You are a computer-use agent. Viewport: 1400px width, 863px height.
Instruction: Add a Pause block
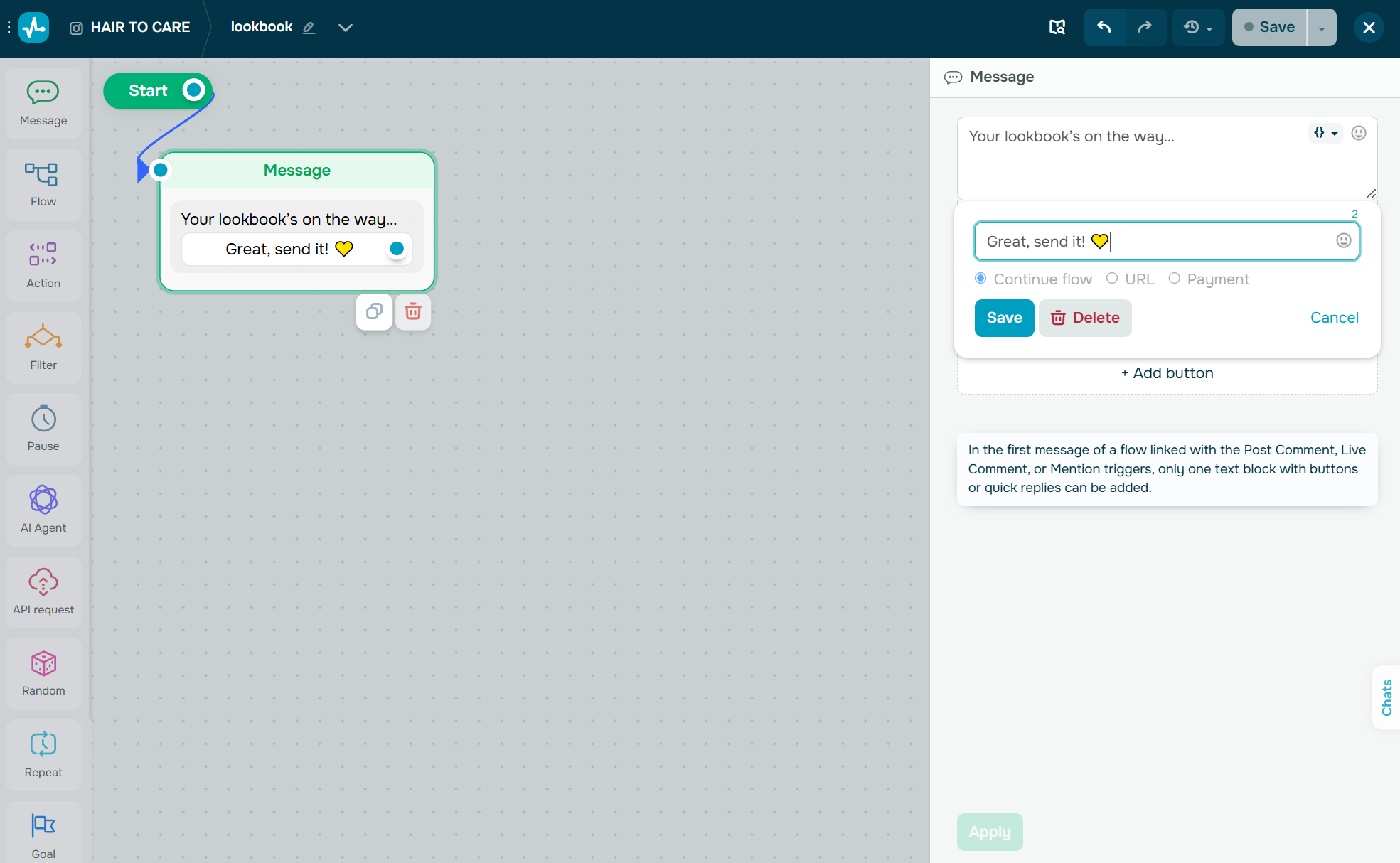point(43,429)
